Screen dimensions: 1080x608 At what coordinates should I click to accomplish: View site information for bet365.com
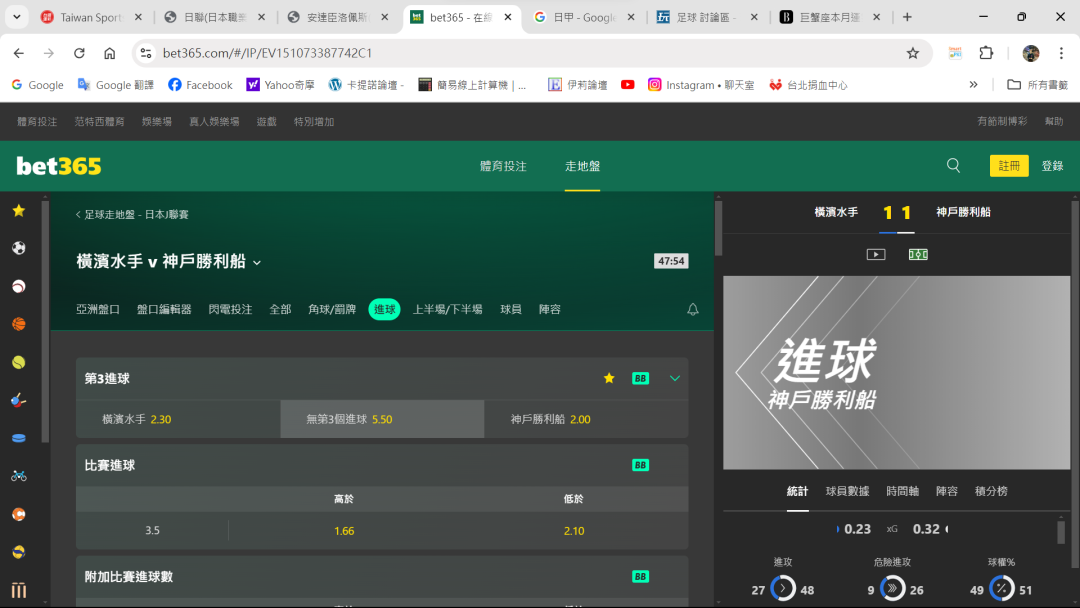click(145, 53)
